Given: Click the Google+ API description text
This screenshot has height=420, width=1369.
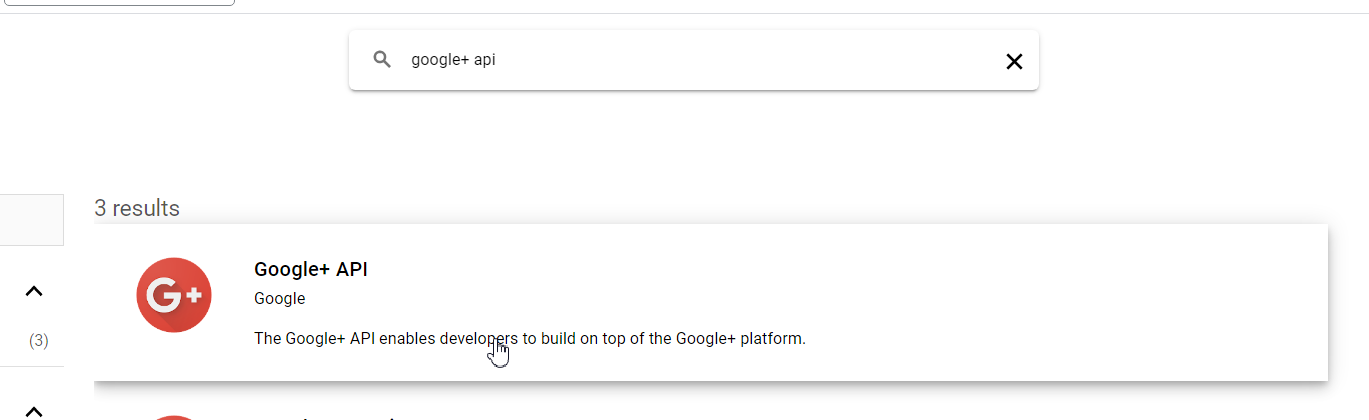Looking at the screenshot, I should [530, 338].
